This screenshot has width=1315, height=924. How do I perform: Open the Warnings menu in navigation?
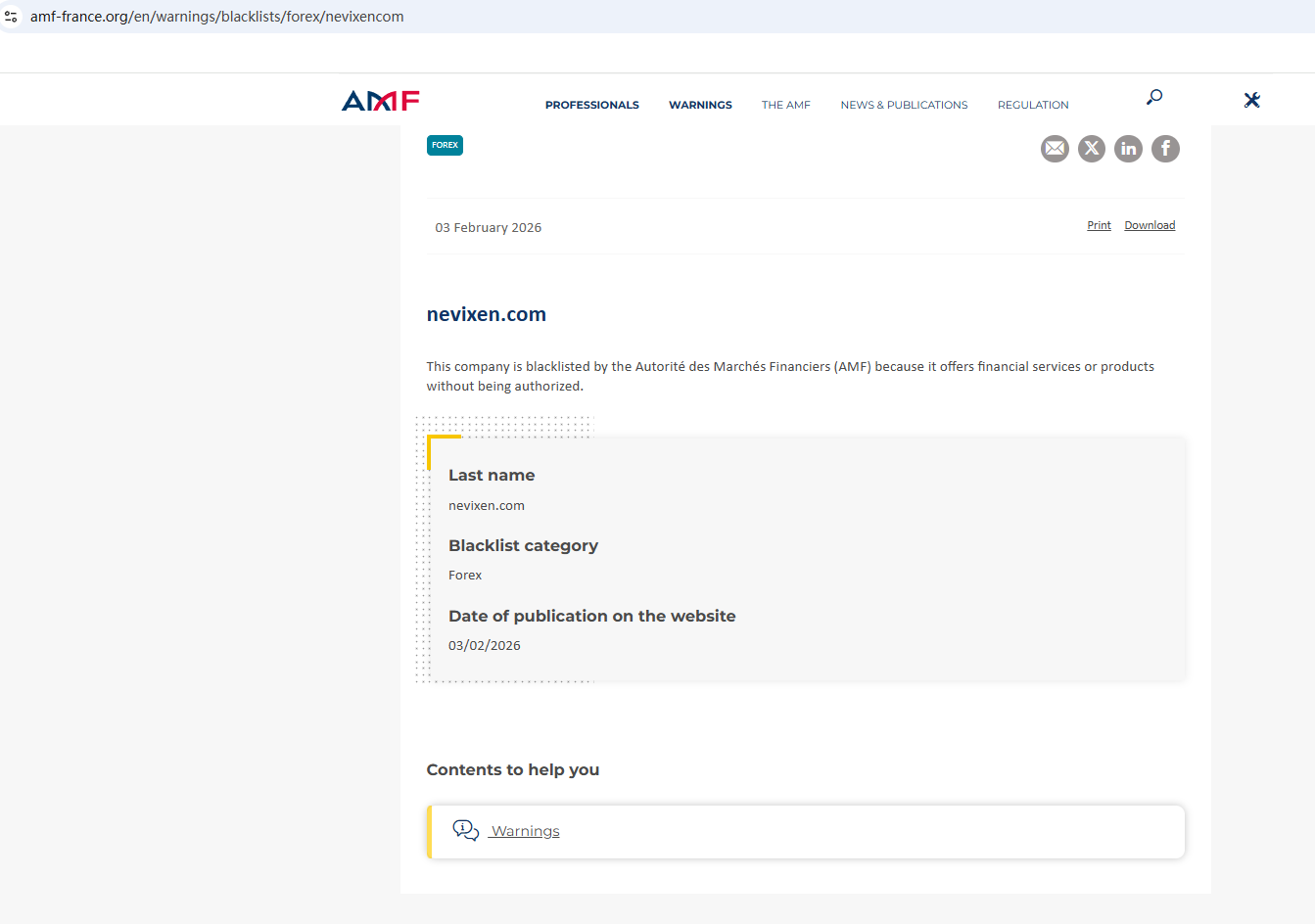(700, 105)
